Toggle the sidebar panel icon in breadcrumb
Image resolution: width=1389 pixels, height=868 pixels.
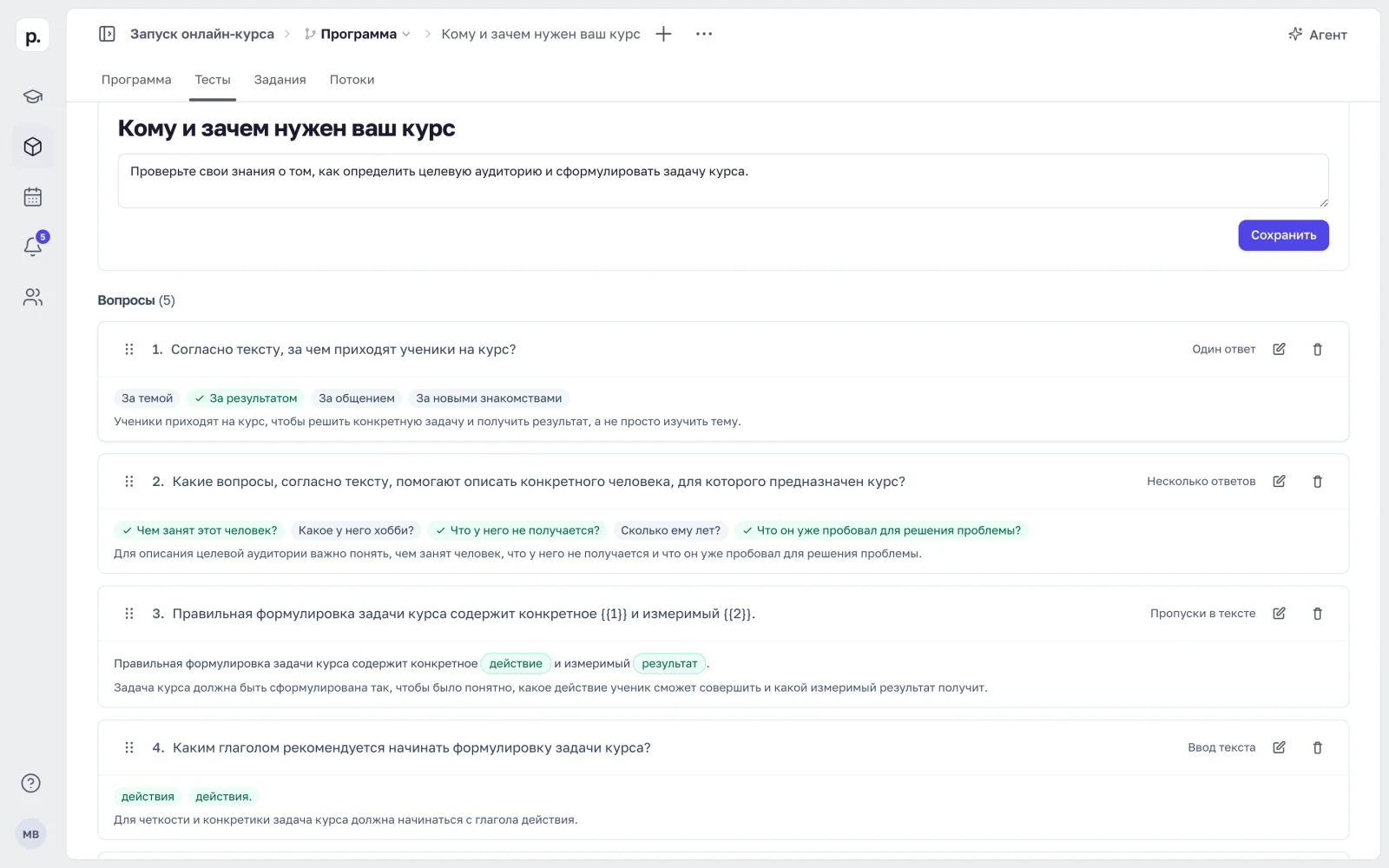pyautogui.click(x=107, y=34)
